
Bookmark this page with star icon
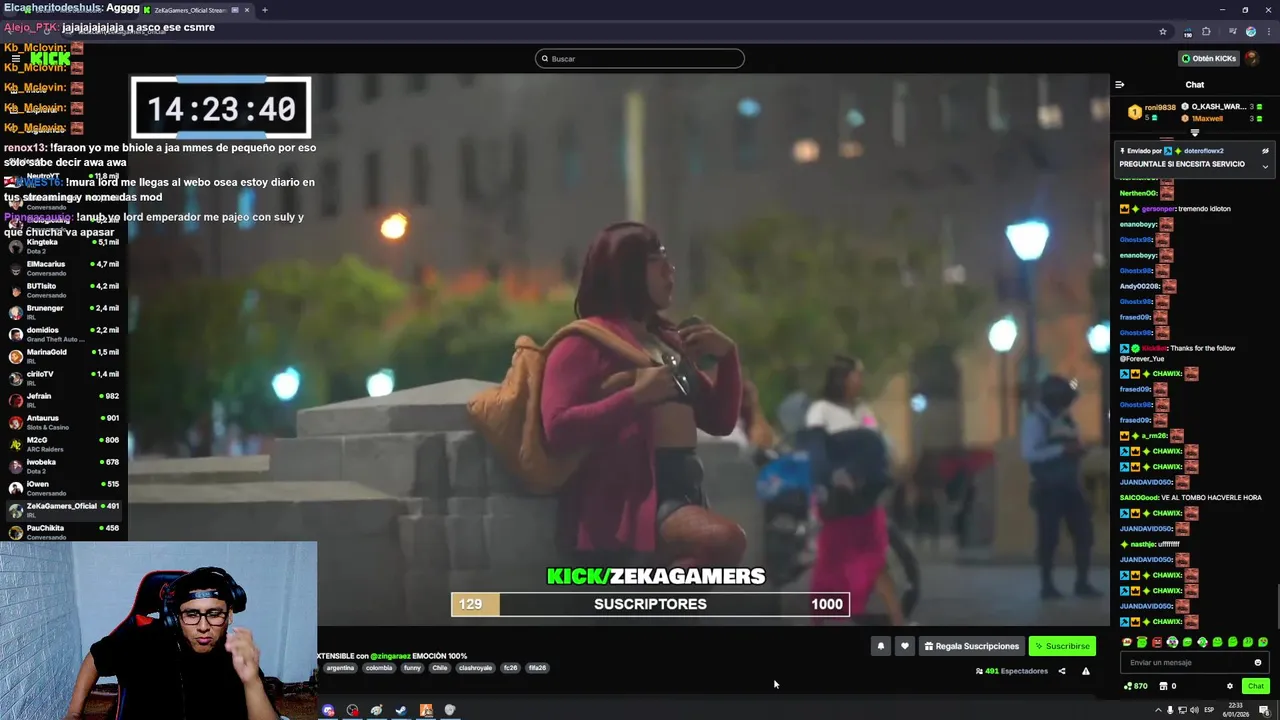[x=1163, y=32]
